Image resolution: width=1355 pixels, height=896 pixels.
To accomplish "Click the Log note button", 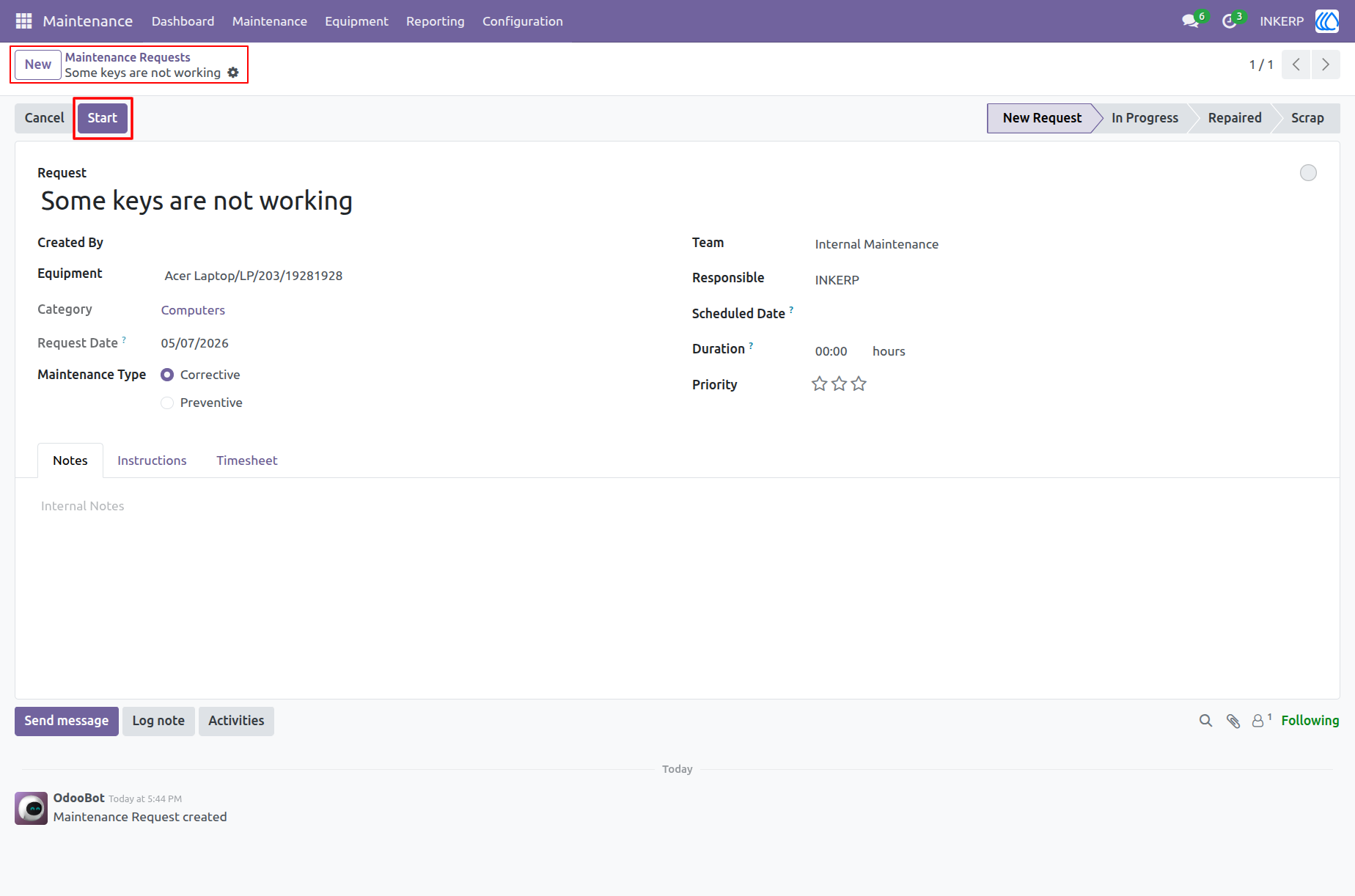I will point(158,721).
